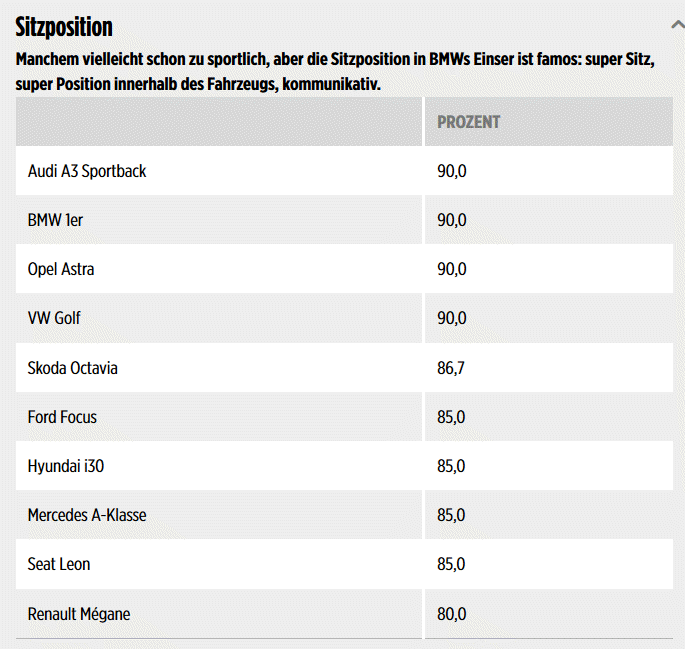Click the Renault Mégane entry
Image resolution: width=685 pixels, height=649 pixels.
click(x=79, y=613)
